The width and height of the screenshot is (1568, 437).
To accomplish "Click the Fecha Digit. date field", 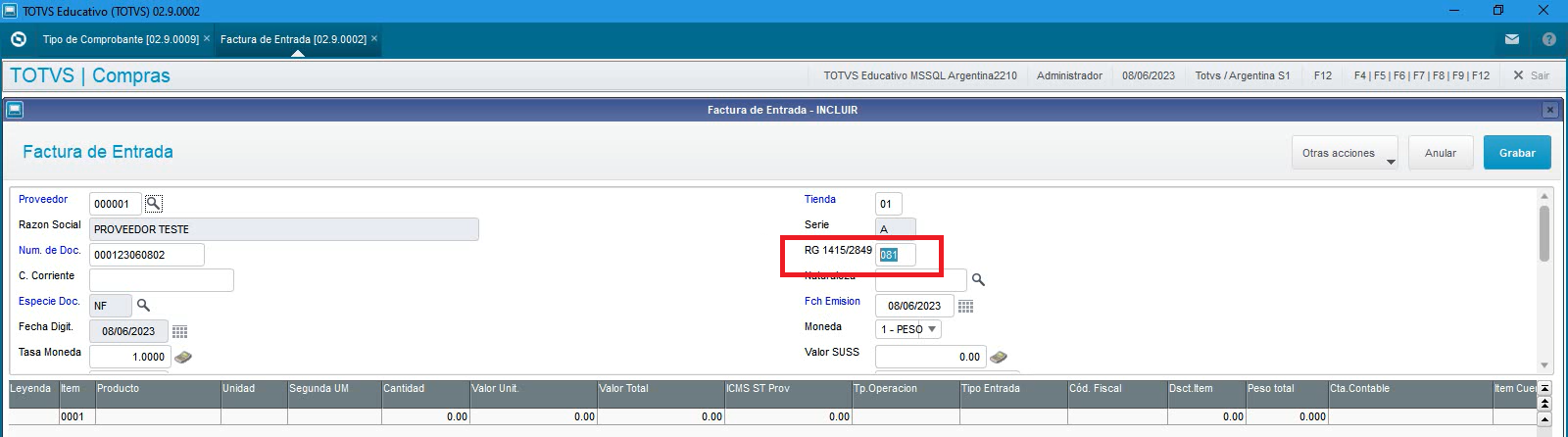I will tap(128, 331).
